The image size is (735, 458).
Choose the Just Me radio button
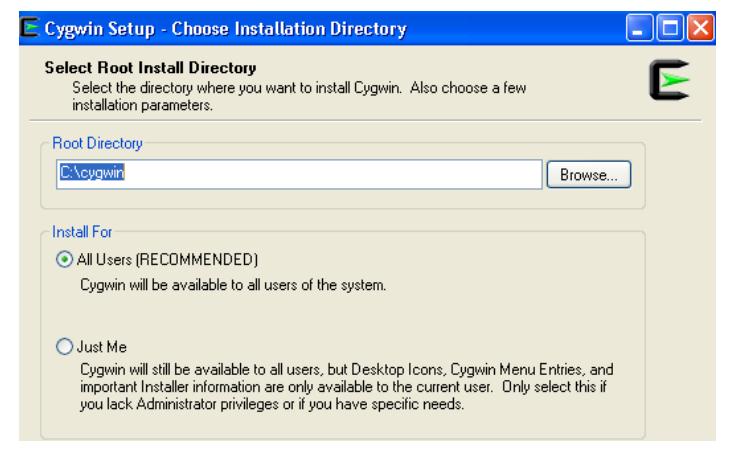[66, 347]
